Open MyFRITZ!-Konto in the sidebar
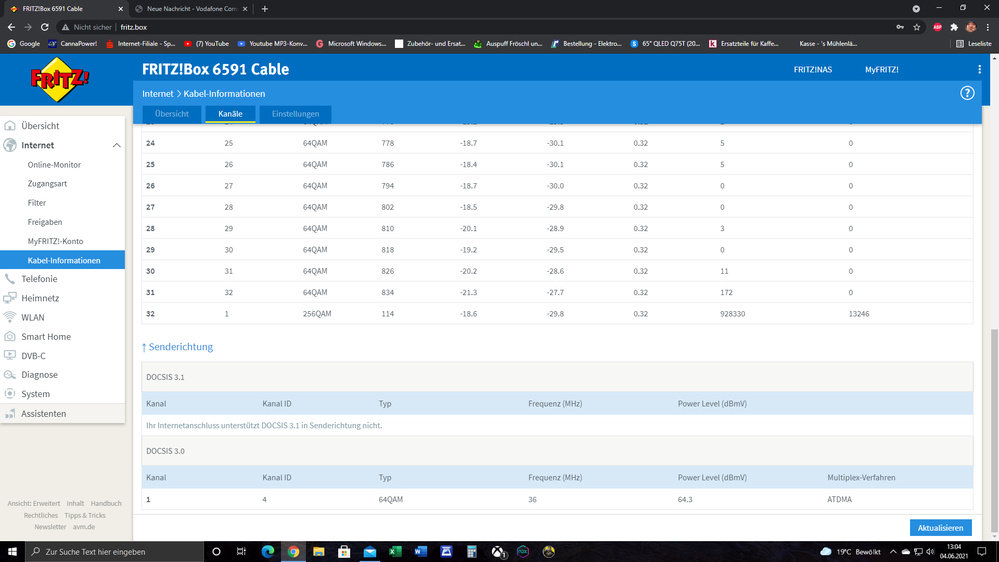999x562 pixels. tap(55, 241)
